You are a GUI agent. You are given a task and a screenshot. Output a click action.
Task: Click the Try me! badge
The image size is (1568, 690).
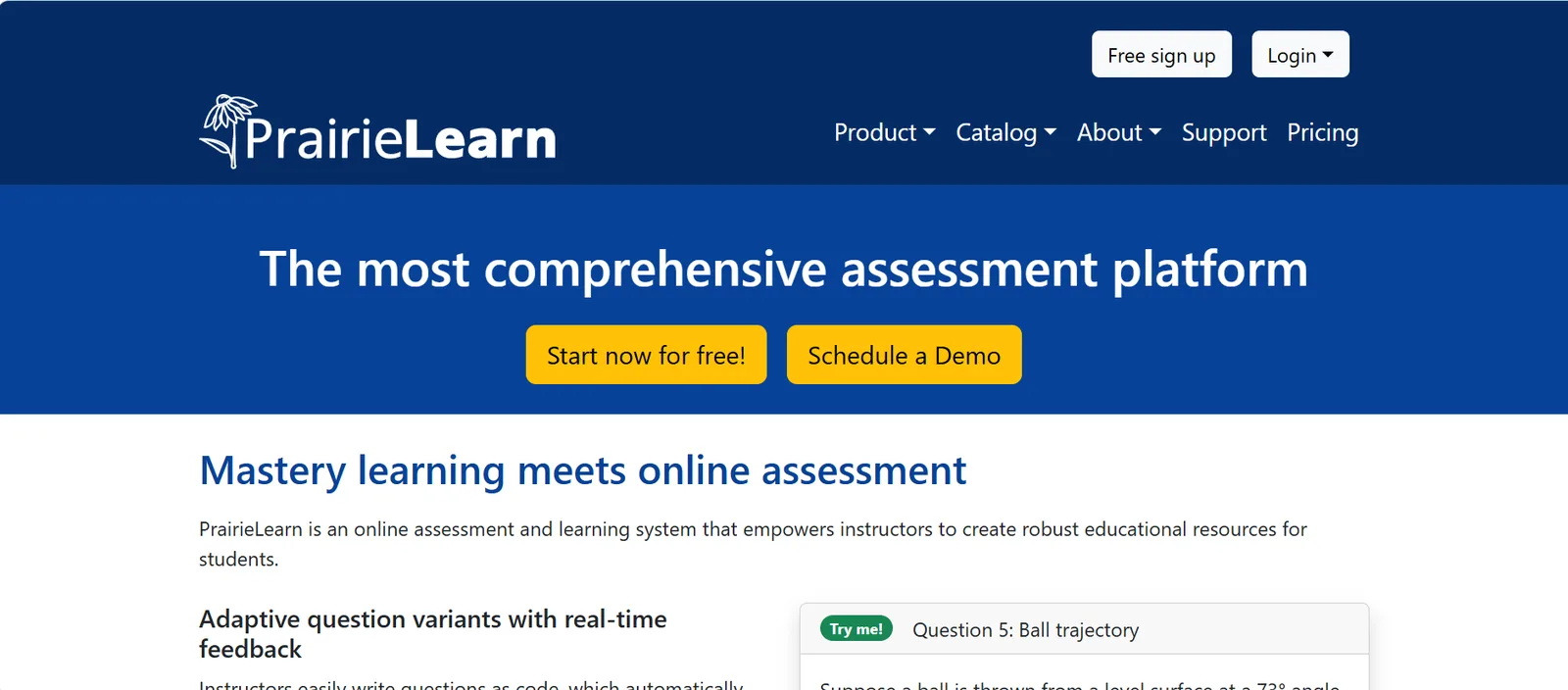[x=856, y=628]
